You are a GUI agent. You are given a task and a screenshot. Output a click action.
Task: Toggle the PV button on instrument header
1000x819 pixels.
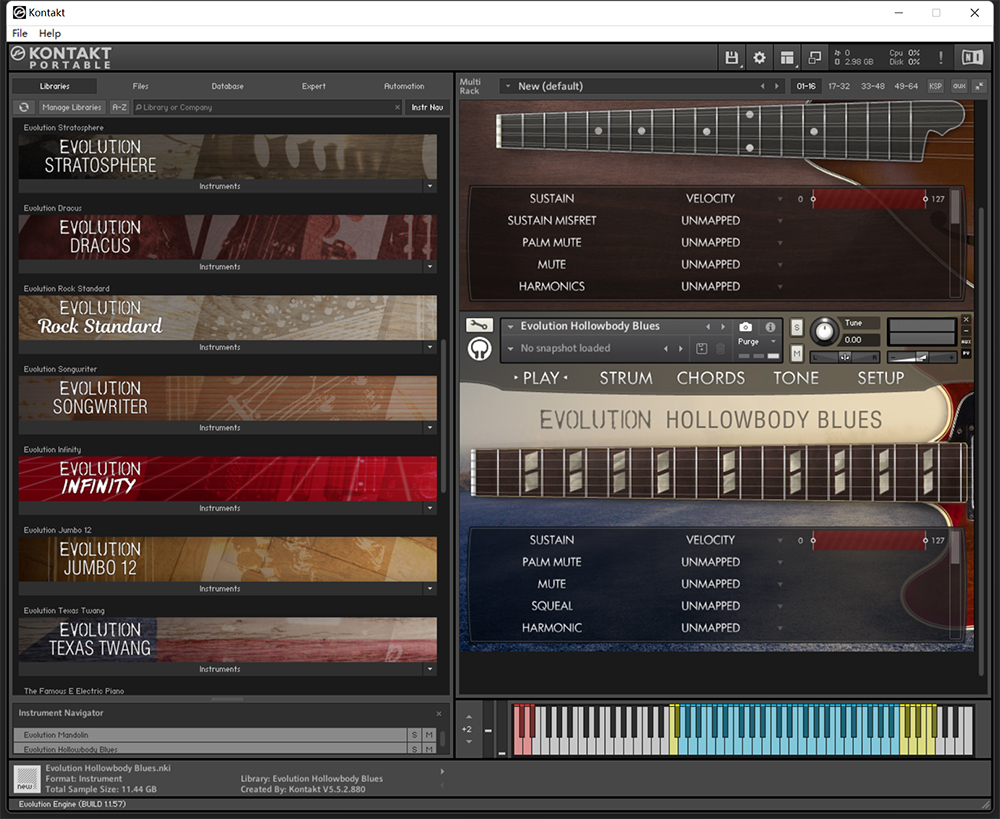966,353
